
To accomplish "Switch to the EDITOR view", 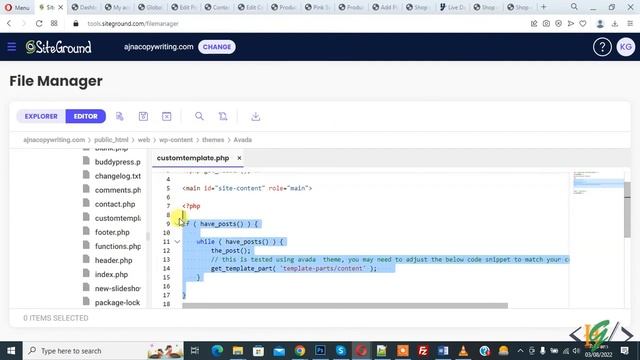I will [x=86, y=116].
